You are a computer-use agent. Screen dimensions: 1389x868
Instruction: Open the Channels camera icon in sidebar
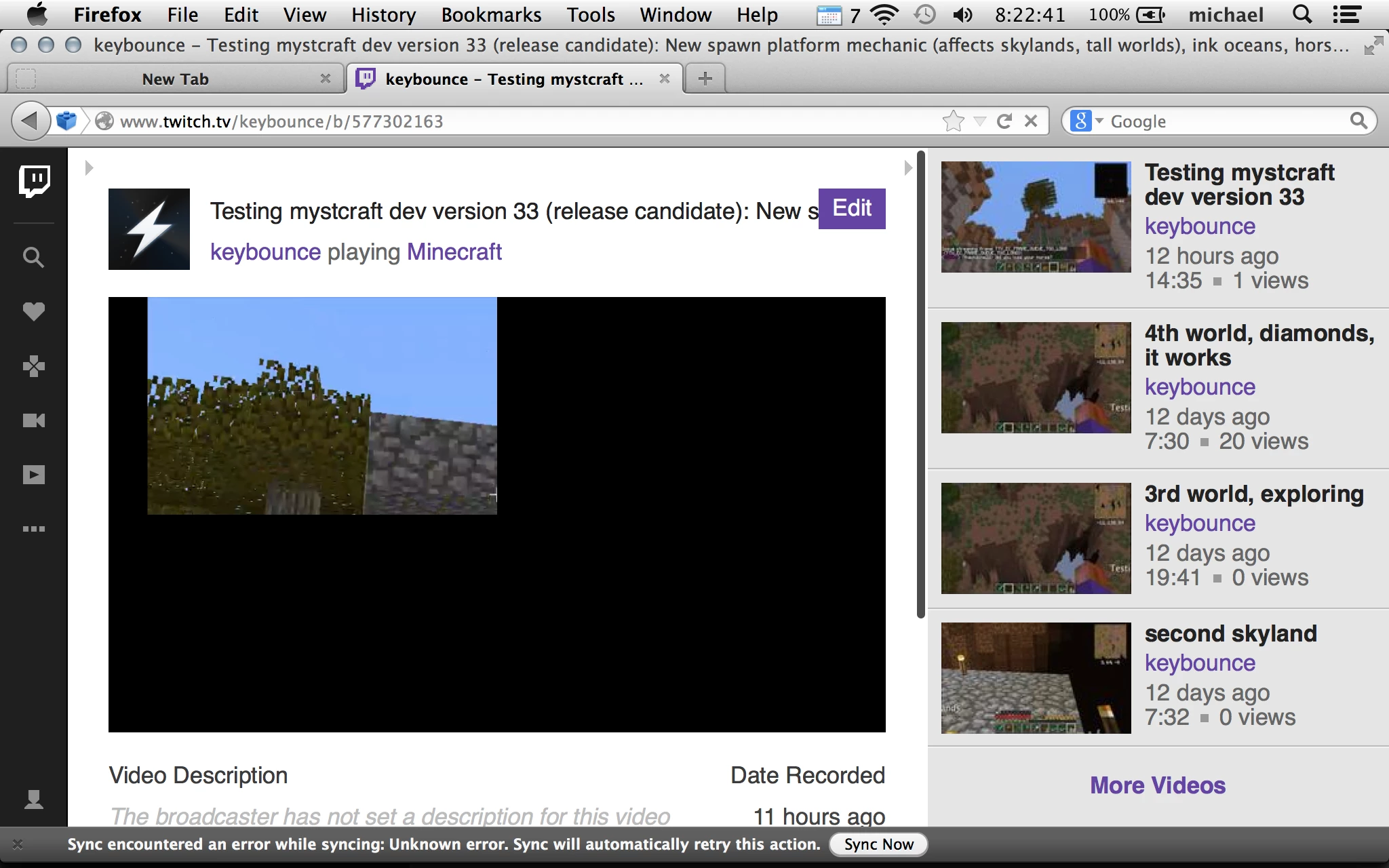33,420
